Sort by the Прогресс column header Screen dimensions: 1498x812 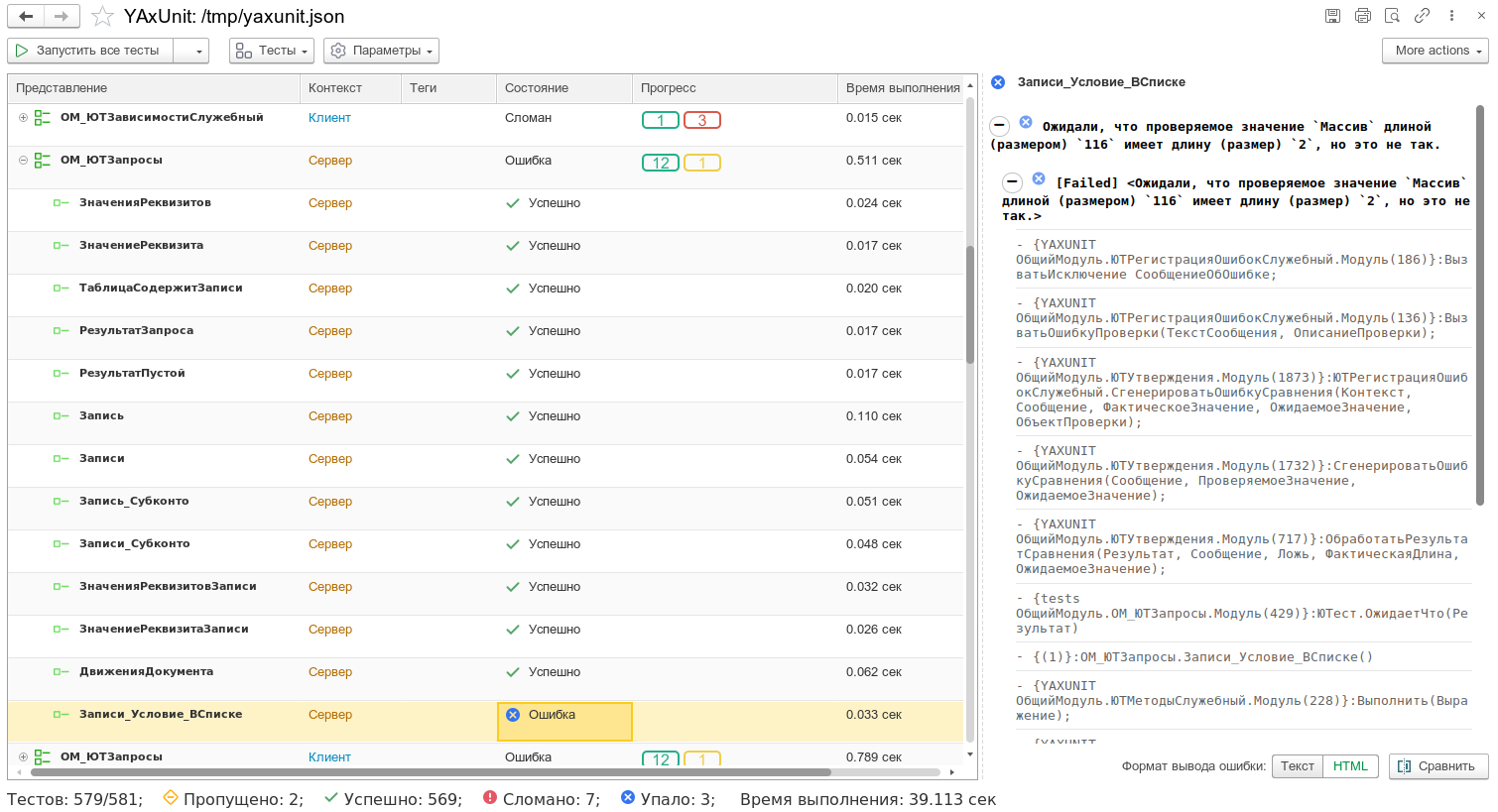tap(735, 88)
